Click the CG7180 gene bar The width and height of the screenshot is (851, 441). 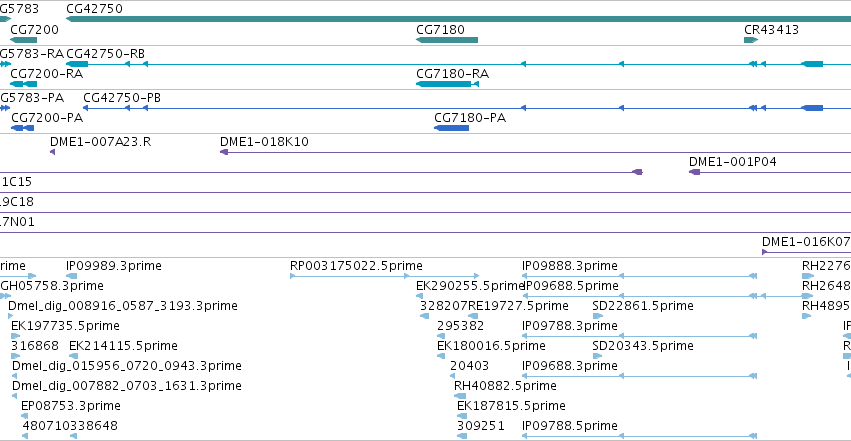(x=447, y=40)
